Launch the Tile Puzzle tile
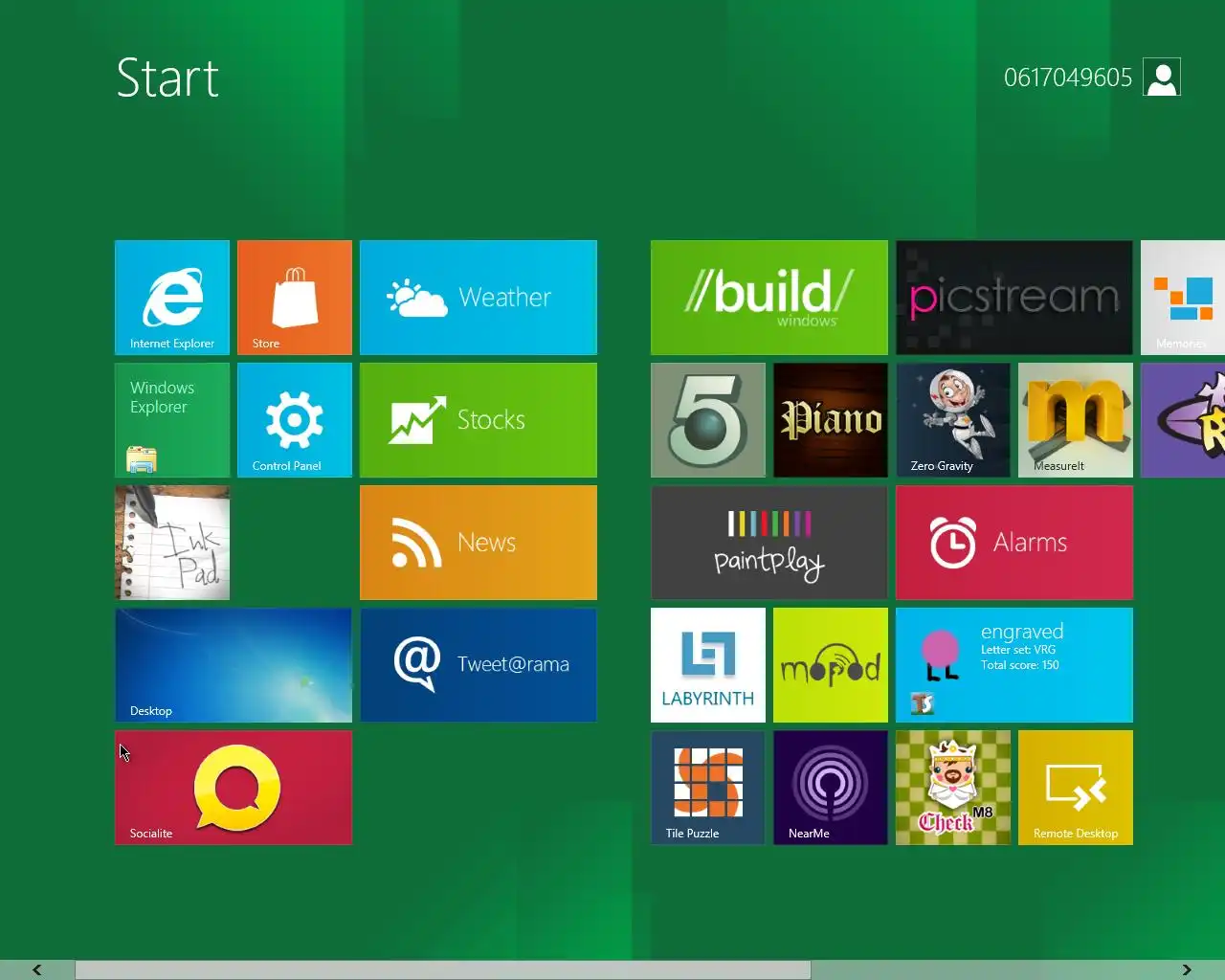1225x980 pixels. pos(708,788)
